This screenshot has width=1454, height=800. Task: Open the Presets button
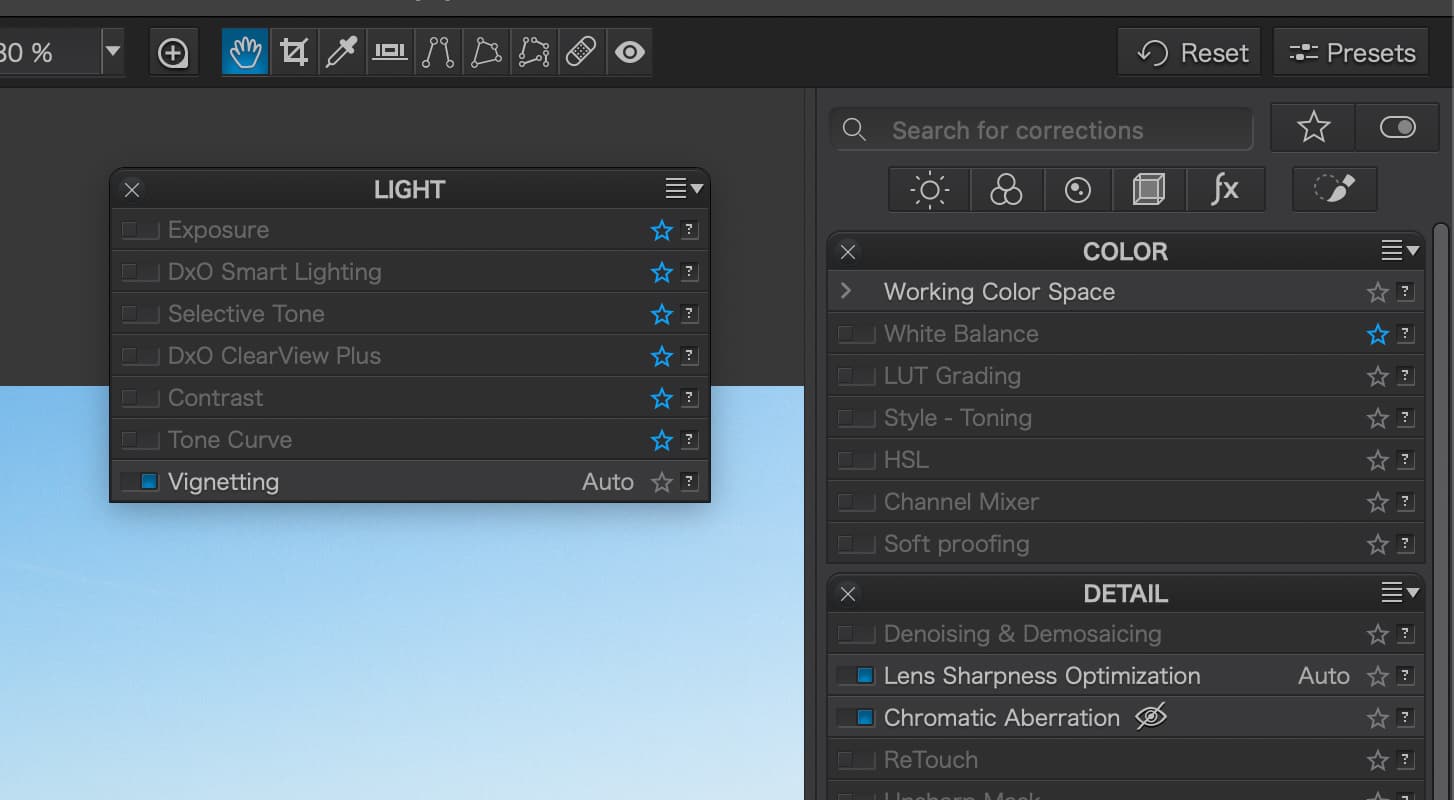[1352, 53]
